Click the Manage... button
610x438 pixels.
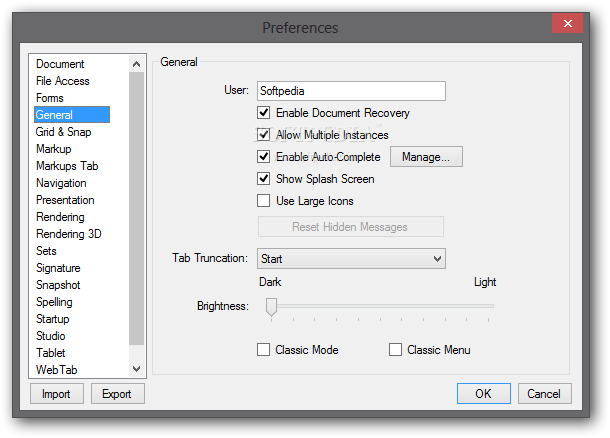point(426,157)
